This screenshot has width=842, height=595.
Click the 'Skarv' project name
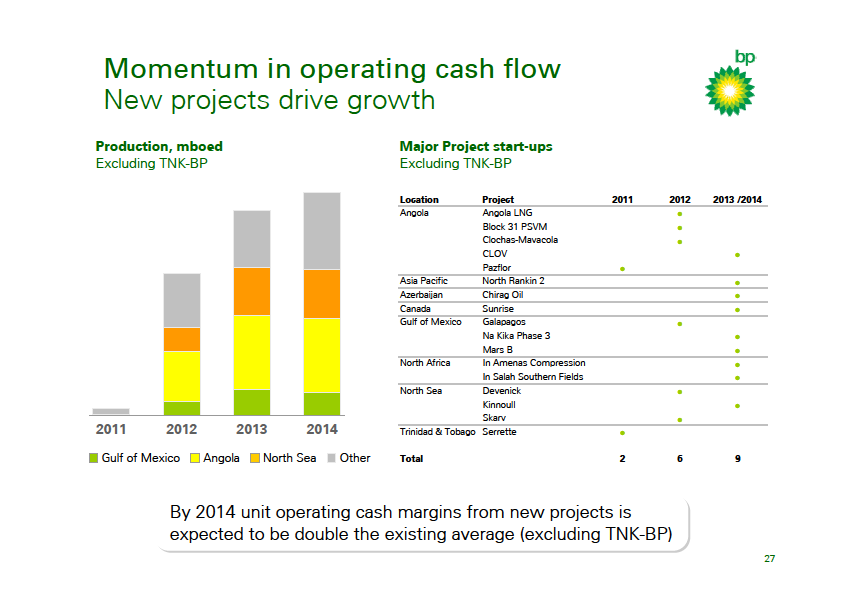tap(494, 417)
